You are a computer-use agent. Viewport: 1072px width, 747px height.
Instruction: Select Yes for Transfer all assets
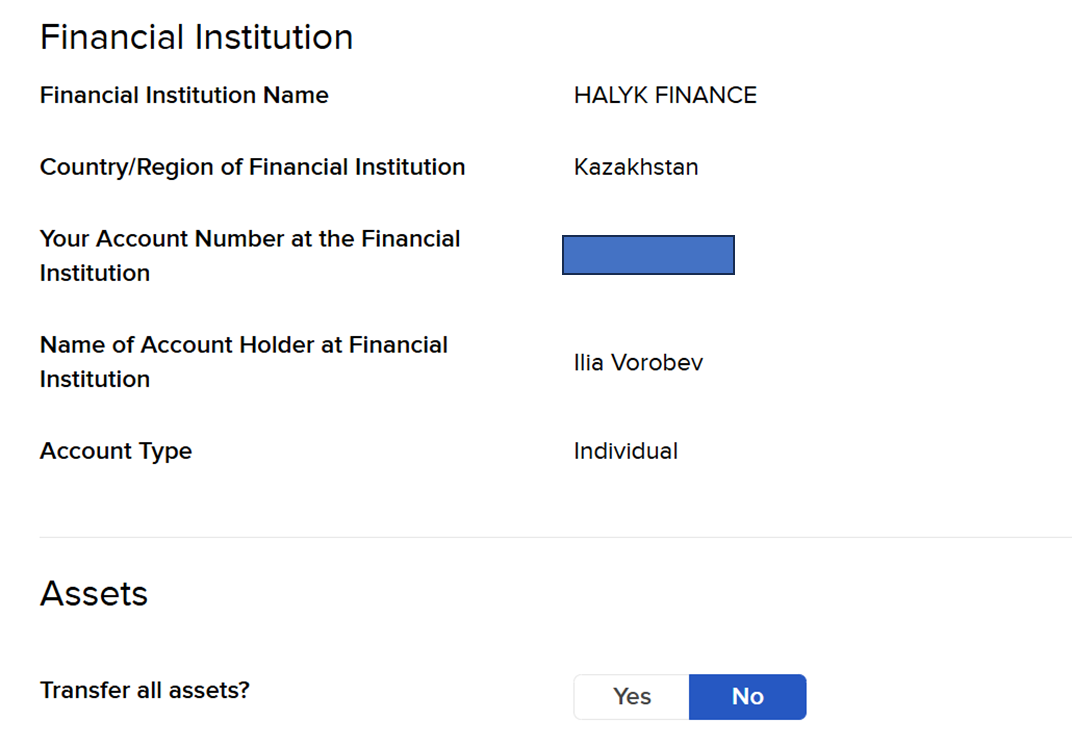(x=632, y=697)
